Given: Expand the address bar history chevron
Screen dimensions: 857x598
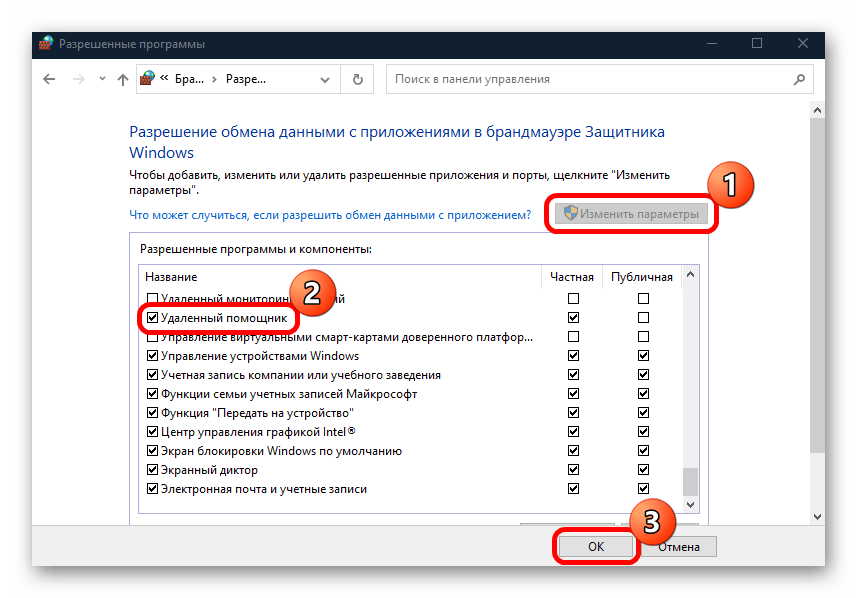Looking at the screenshot, I should [325, 80].
